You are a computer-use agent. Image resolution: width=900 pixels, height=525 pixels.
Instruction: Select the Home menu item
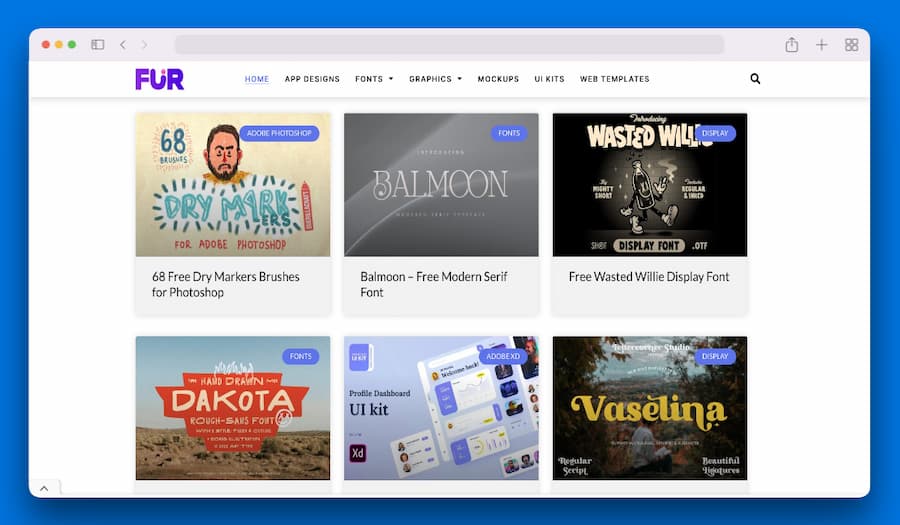pyautogui.click(x=257, y=79)
